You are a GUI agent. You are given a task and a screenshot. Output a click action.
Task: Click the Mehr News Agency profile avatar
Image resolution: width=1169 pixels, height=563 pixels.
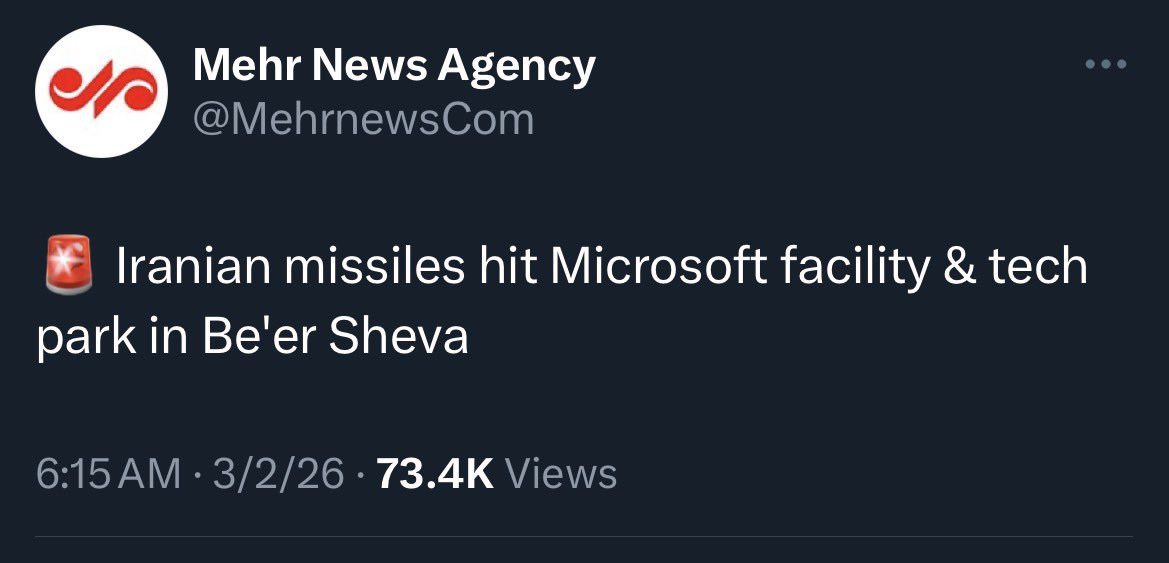coord(100,92)
